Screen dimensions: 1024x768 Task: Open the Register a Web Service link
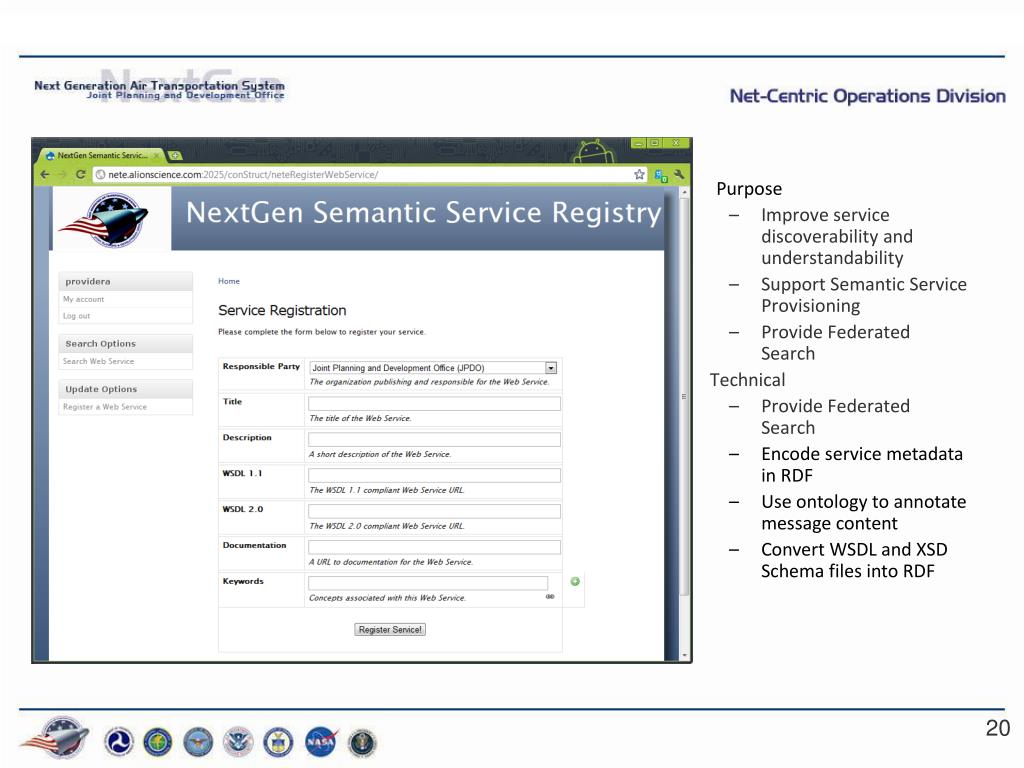(x=105, y=406)
